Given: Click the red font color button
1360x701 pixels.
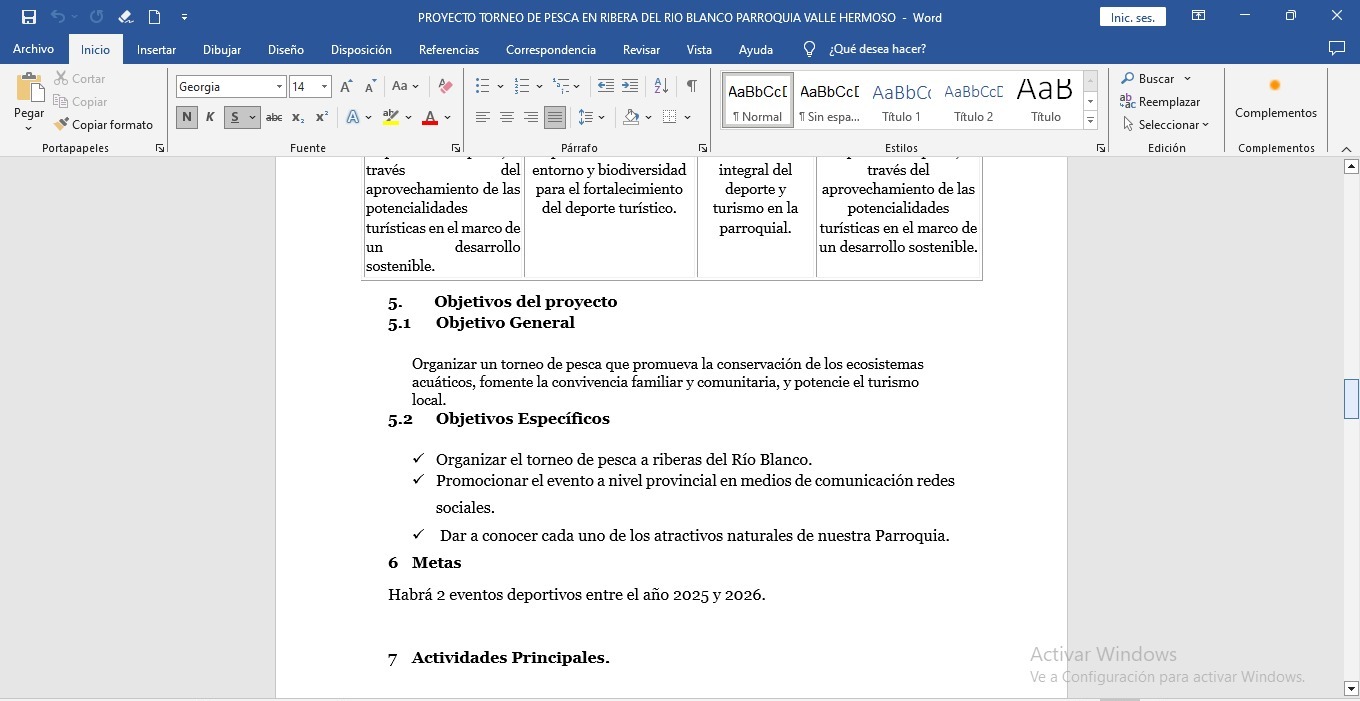Looking at the screenshot, I should click(x=430, y=118).
